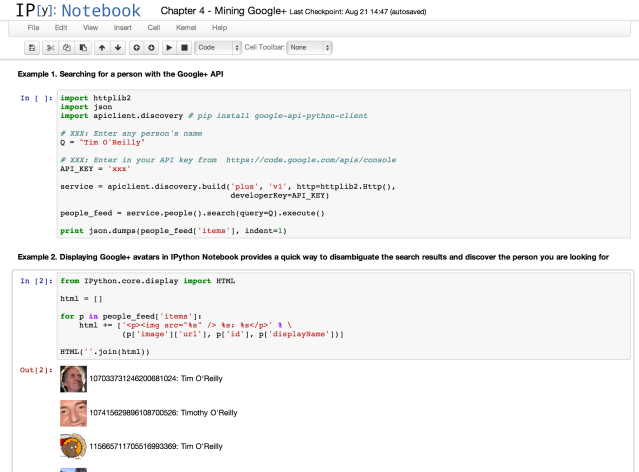Click the Out[2]: prompt
Screen dimensions: 639x472
36,370
